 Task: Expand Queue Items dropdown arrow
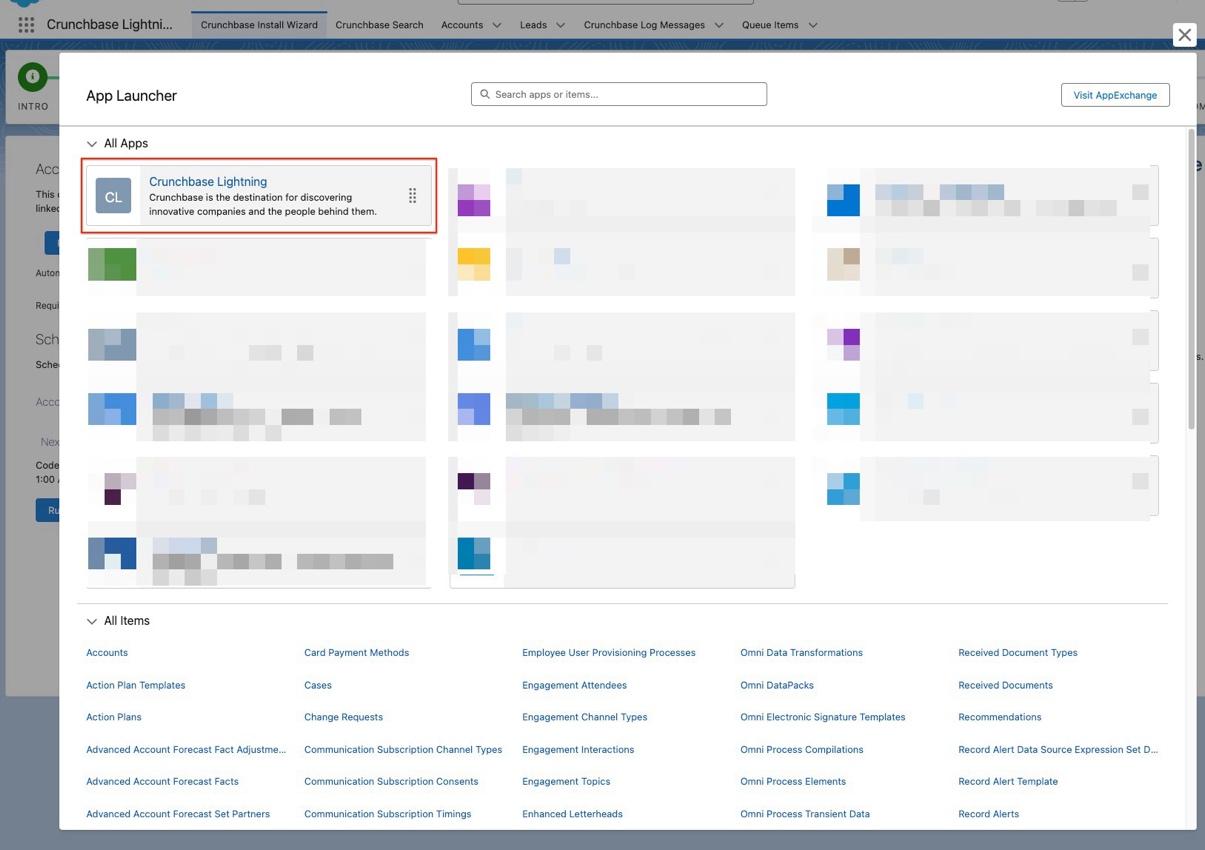(813, 25)
